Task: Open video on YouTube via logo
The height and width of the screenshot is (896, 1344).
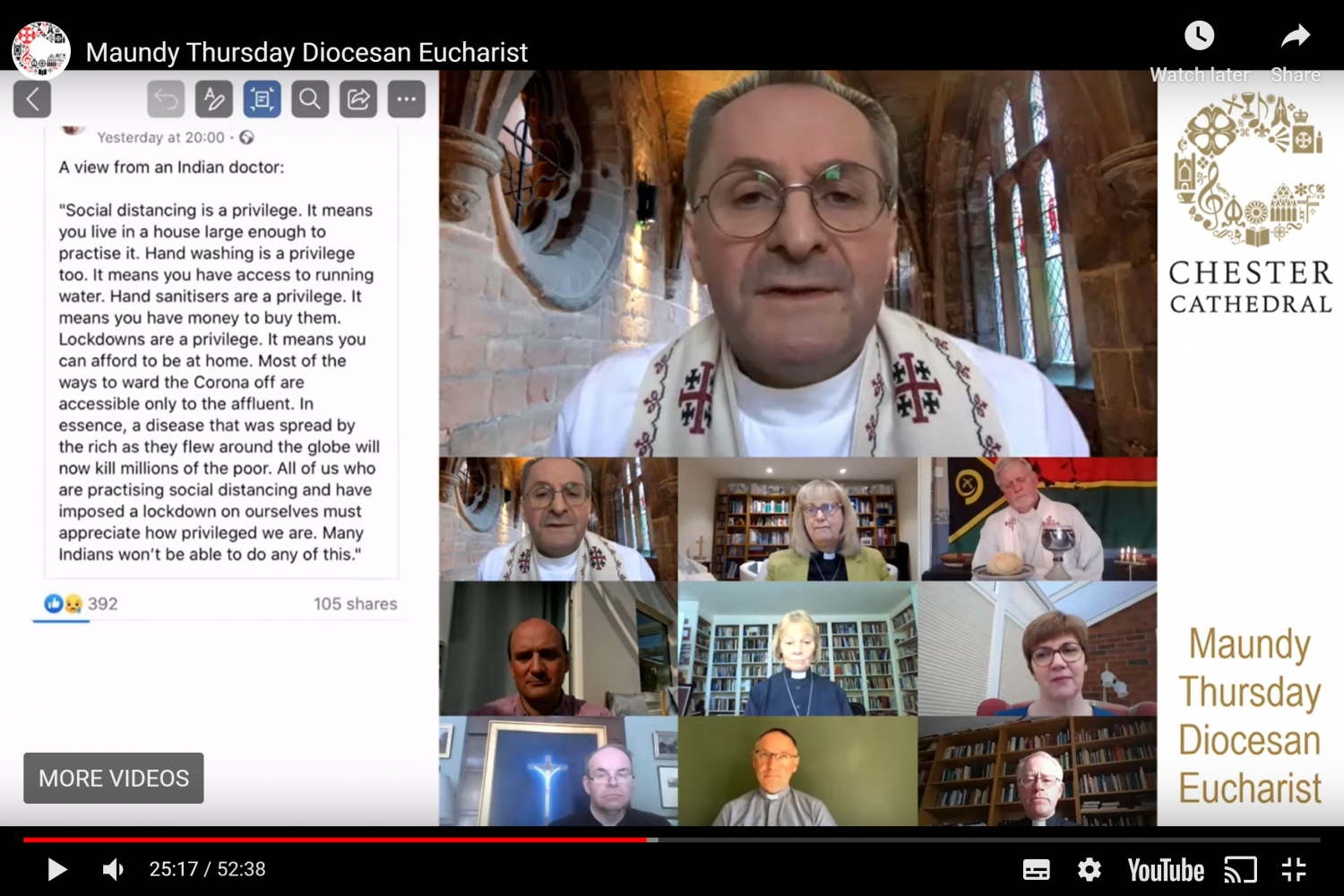Action: click(1166, 870)
